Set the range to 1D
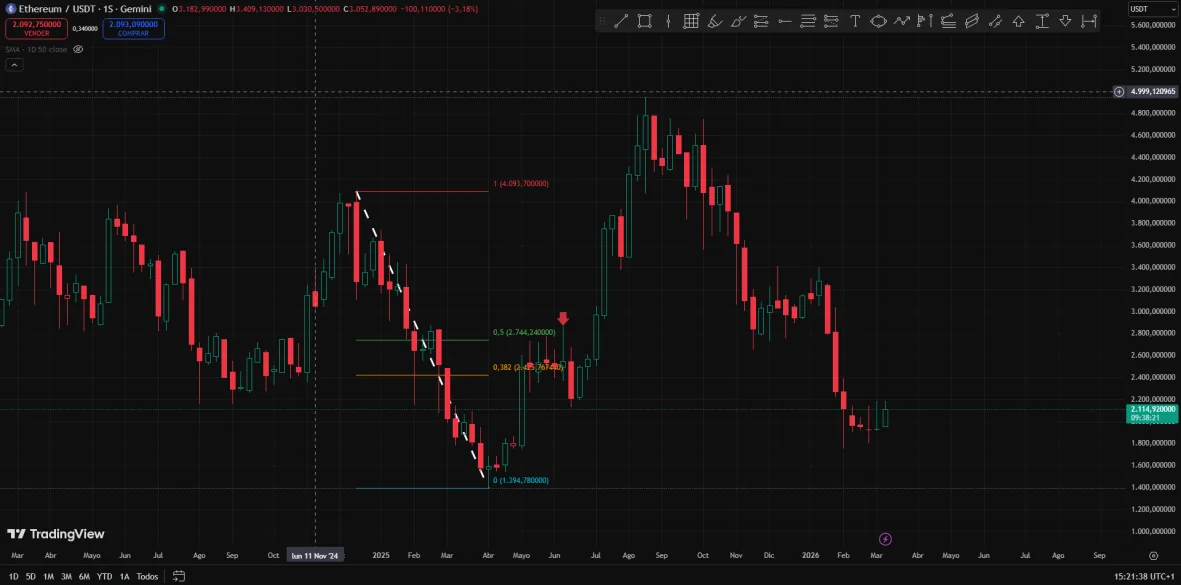This screenshot has width=1181, height=585. [x=14, y=576]
